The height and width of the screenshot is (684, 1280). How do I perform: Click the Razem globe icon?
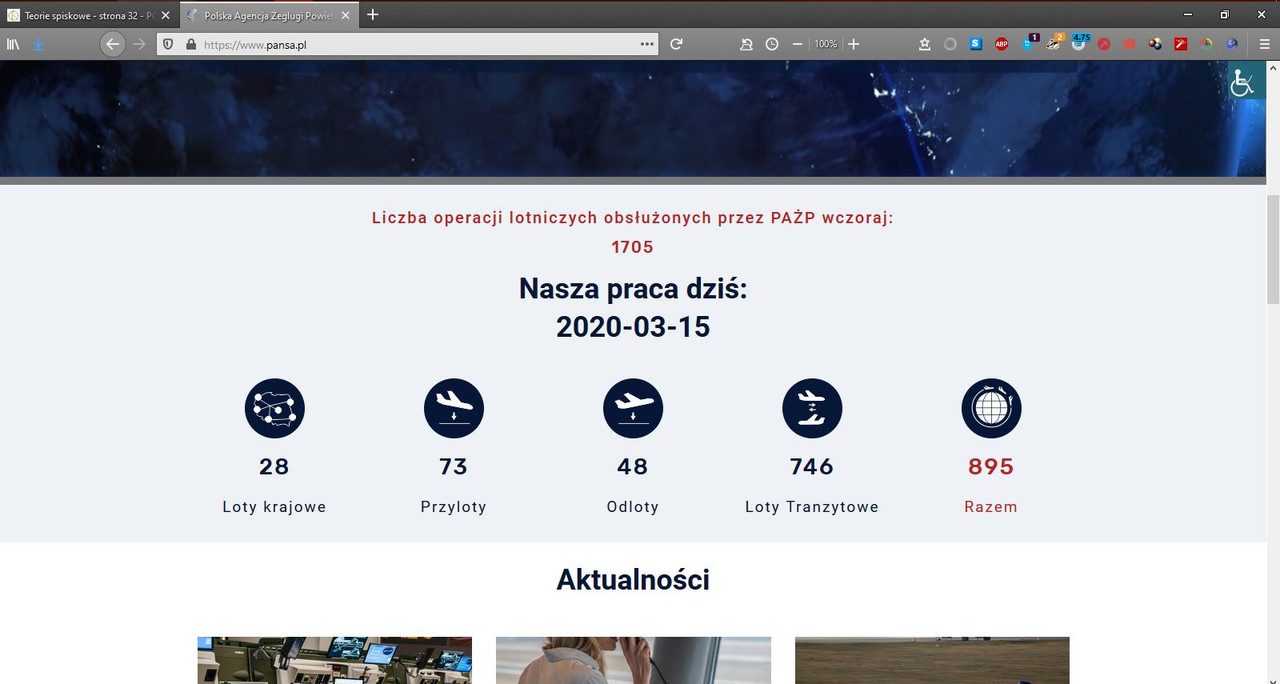coord(991,408)
